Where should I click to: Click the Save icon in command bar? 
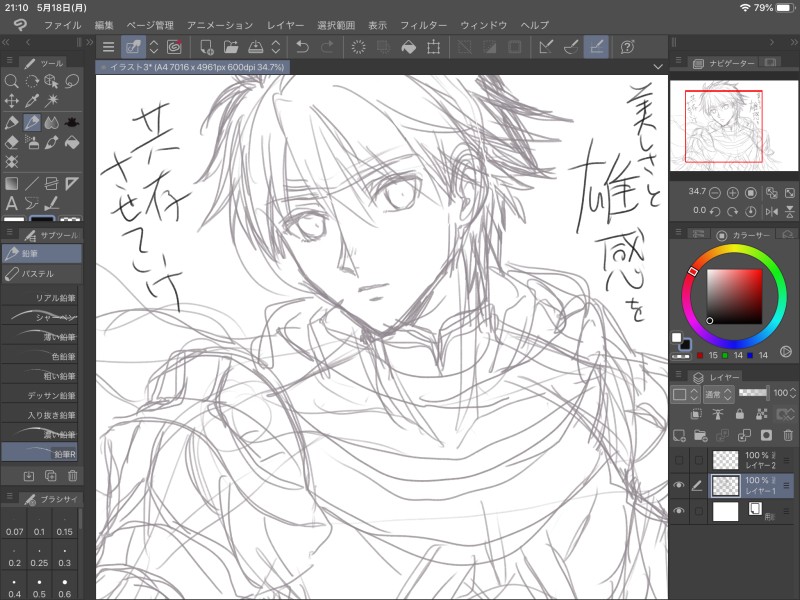(256, 47)
